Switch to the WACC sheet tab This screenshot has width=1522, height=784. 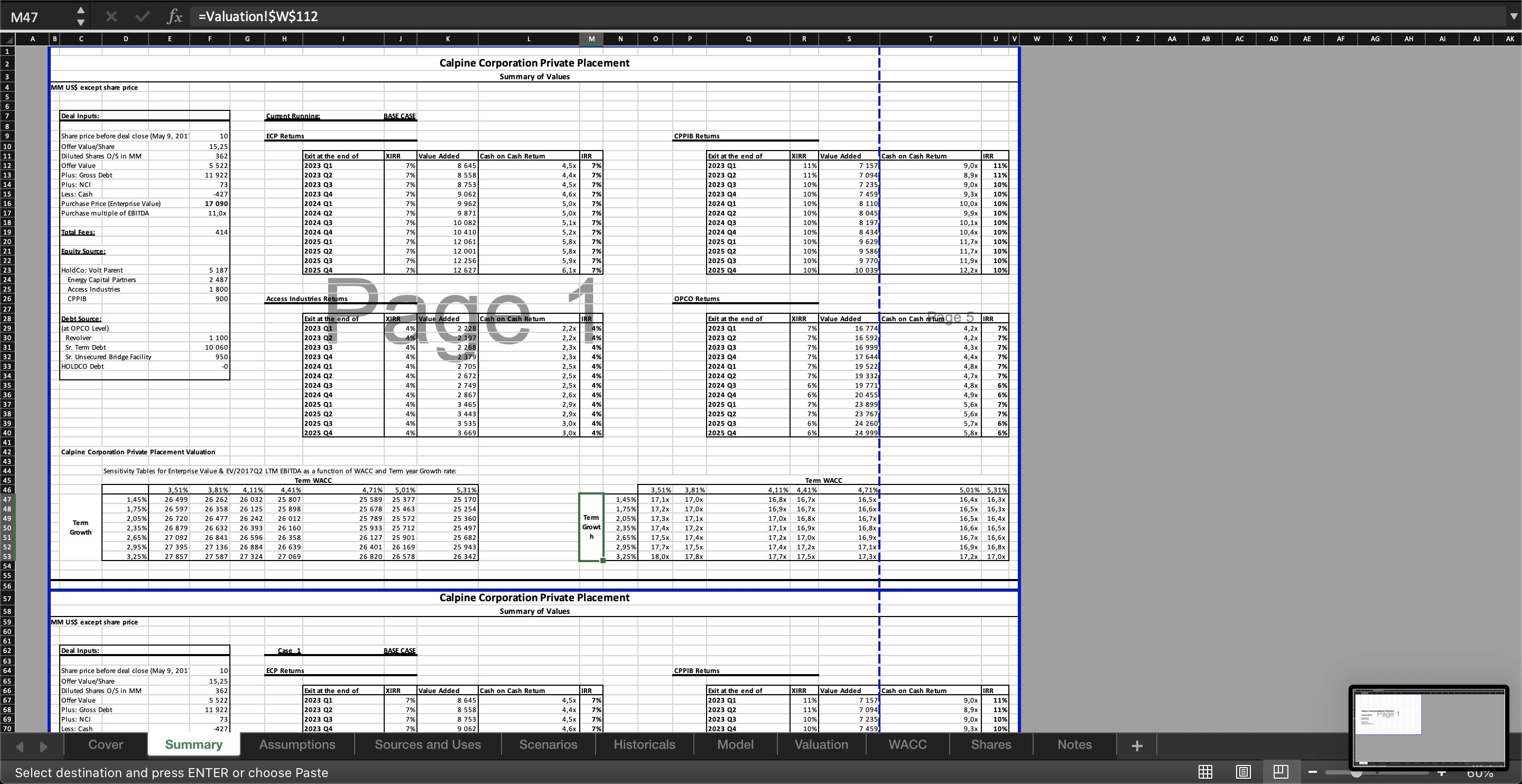pyautogui.click(x=907, y=744)
